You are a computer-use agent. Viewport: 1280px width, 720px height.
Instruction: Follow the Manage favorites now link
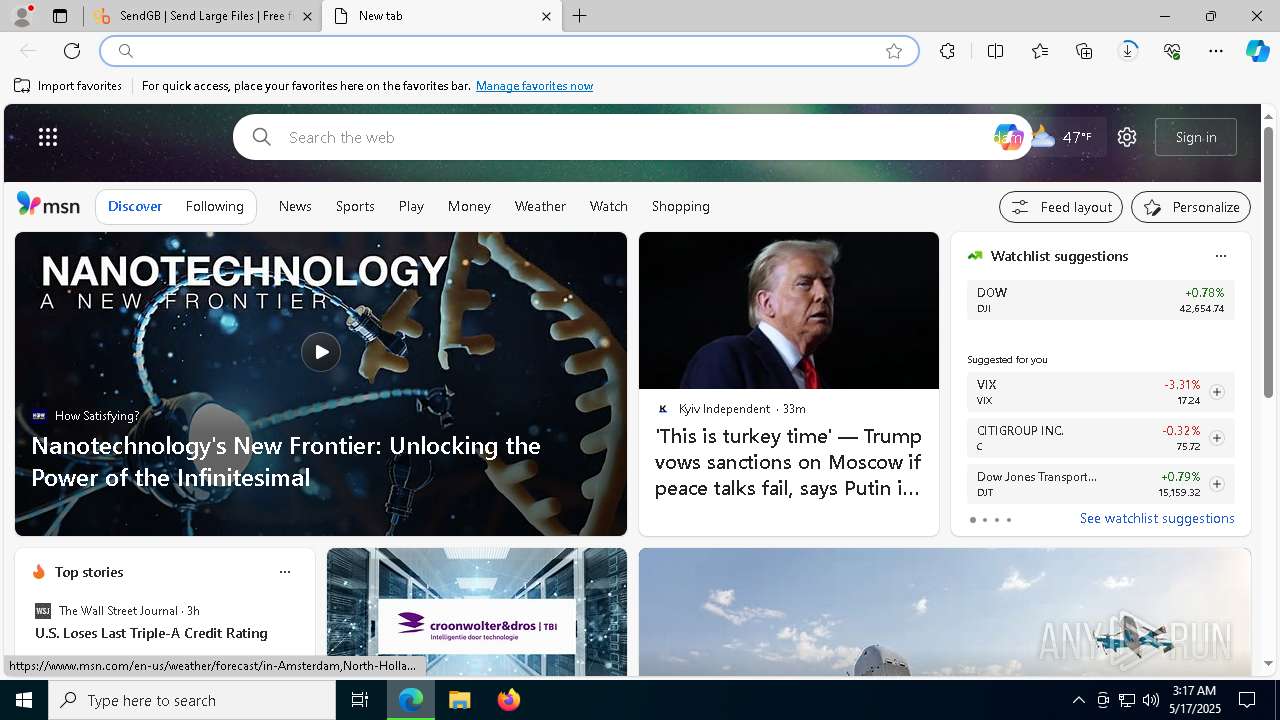pyautogui.click(x=534, y=86)
